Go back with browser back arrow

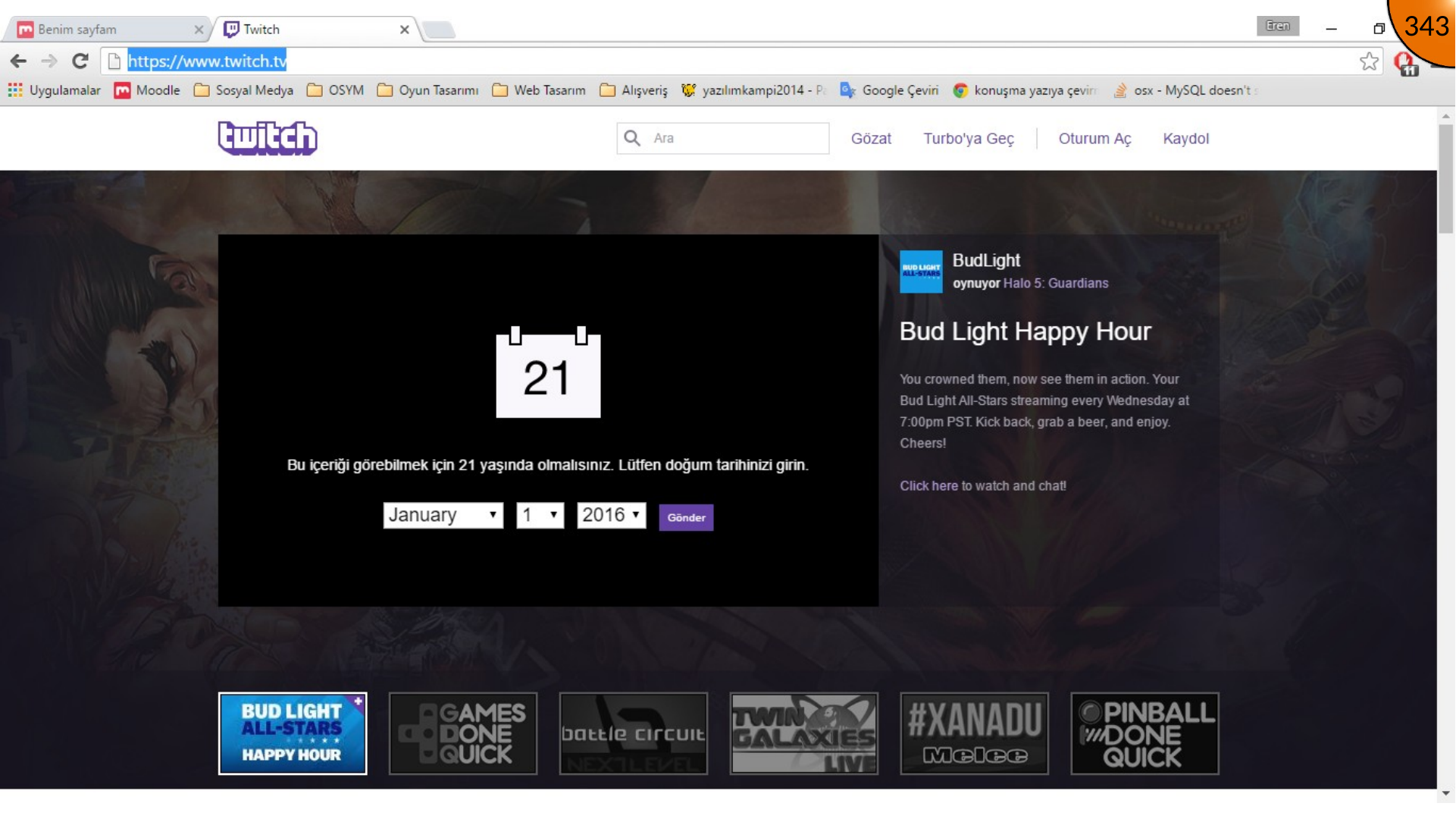18,61
